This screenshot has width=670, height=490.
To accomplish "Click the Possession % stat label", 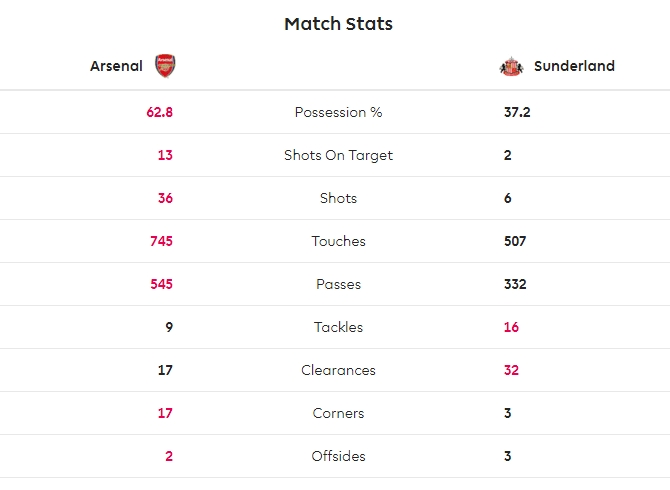I will (338, 112).
